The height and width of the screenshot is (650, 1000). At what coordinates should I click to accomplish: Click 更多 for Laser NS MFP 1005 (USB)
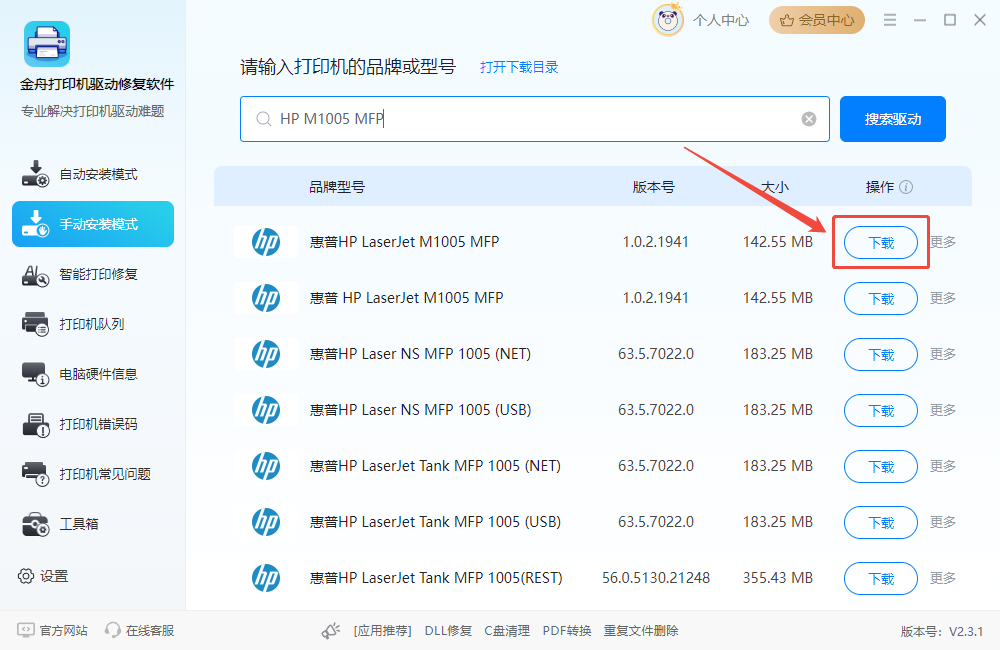click(943, 410)
